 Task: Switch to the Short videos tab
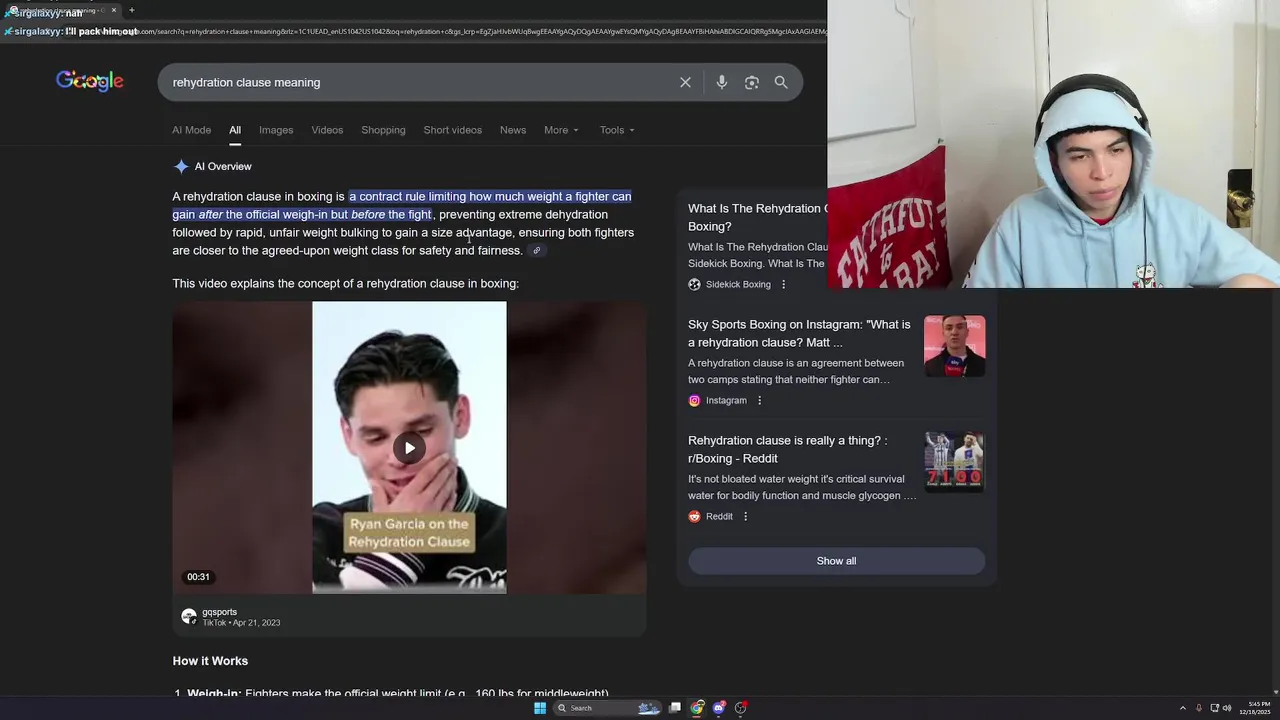coord(452,130)
